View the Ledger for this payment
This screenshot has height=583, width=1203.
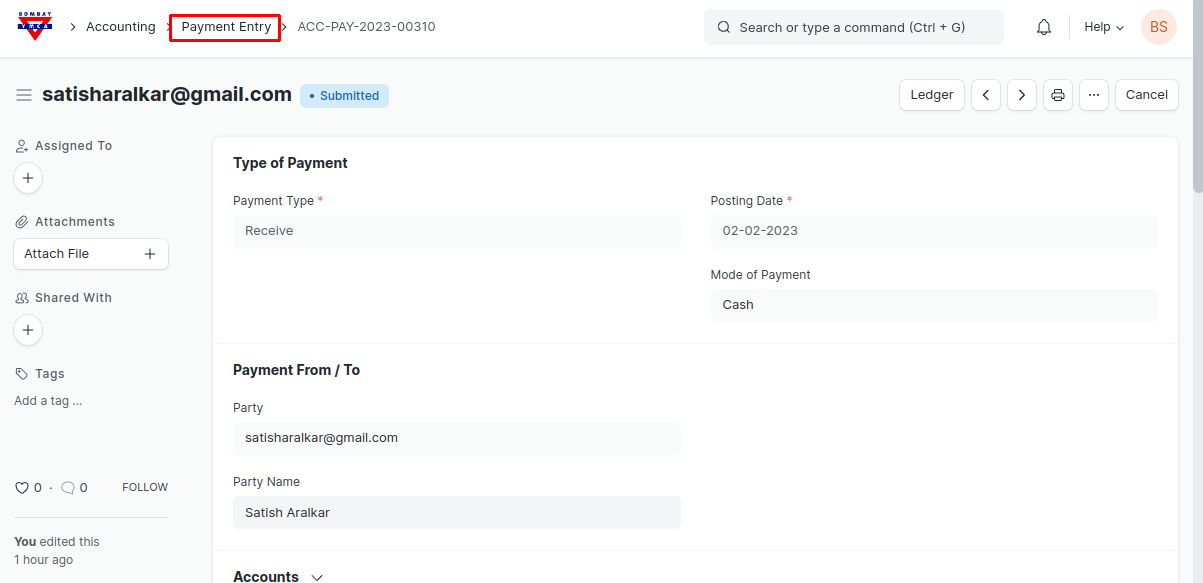click(x=931, y=95)
